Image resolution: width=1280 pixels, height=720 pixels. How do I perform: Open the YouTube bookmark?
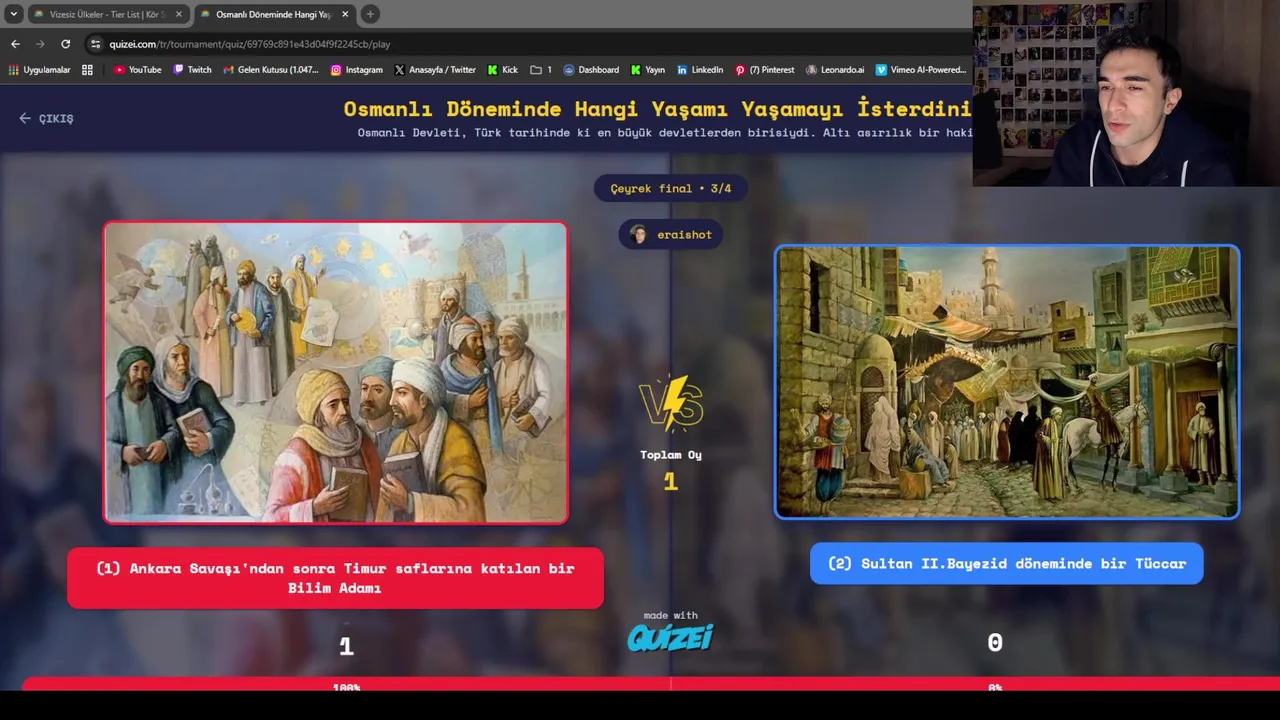click(137, 70)
